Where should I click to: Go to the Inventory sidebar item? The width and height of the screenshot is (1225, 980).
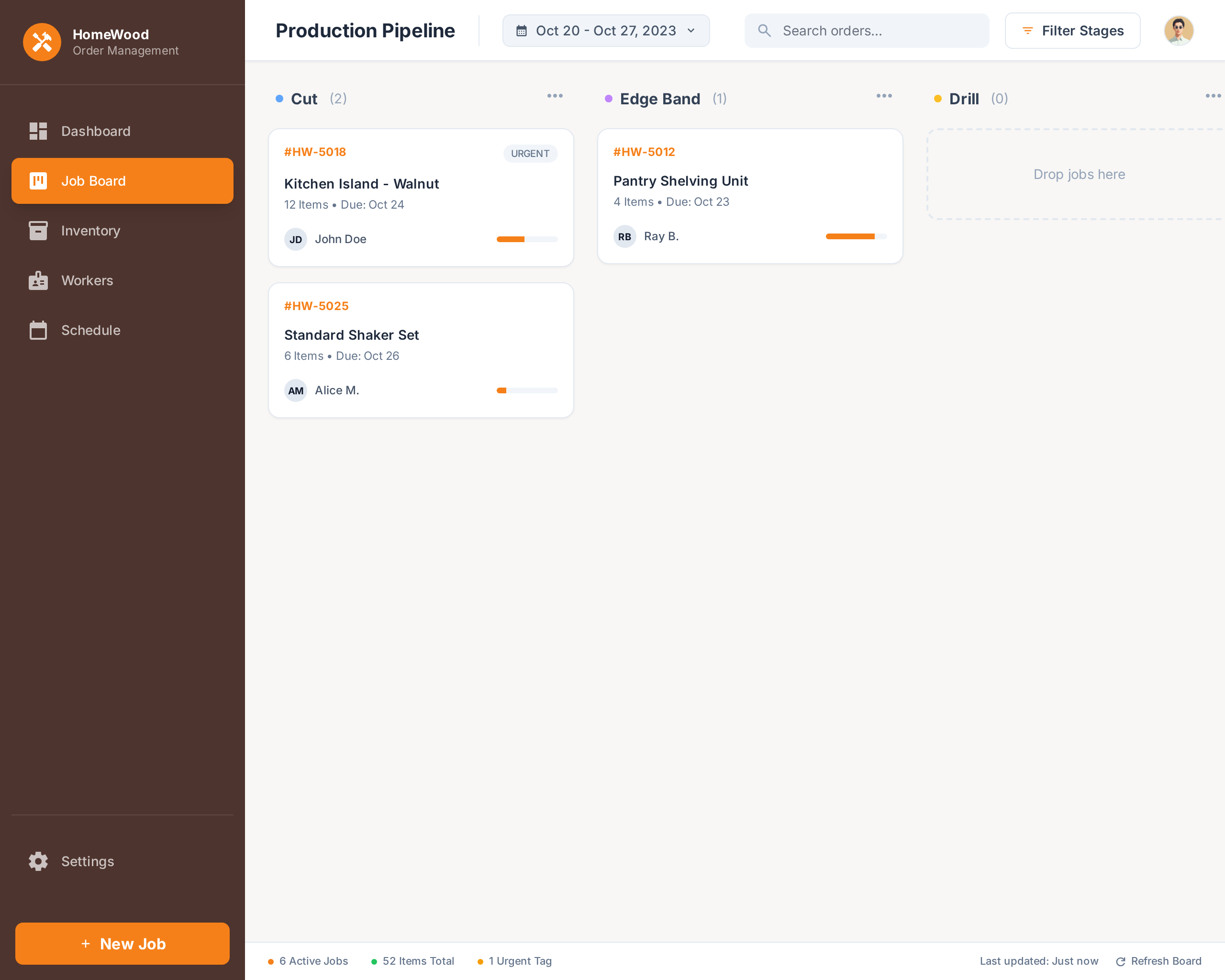click(x=90, y=231)
